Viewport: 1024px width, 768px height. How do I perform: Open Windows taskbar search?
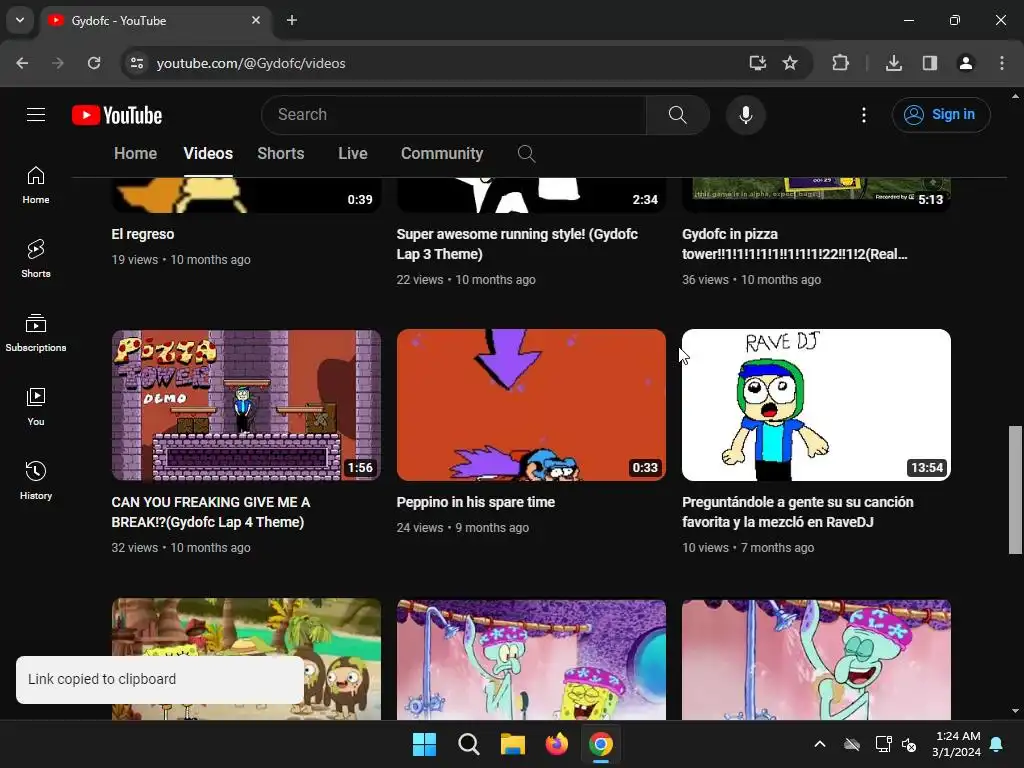469,744
